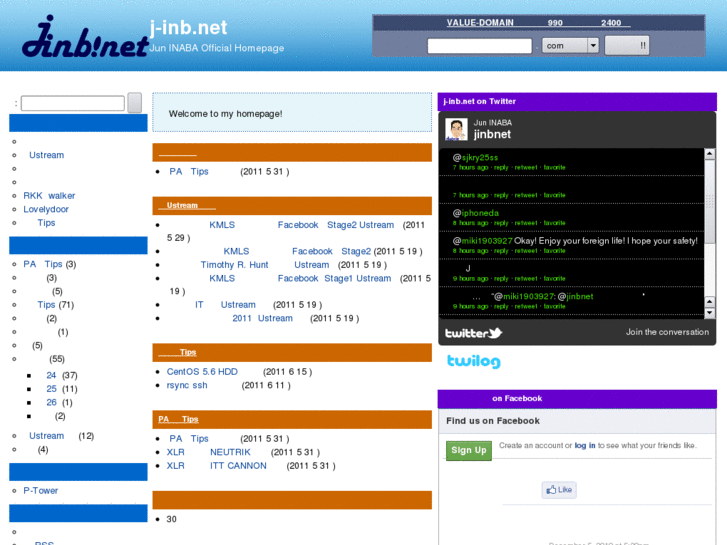
Task: Open the PA Tips (3) category
Action: (x=43, y=264)
